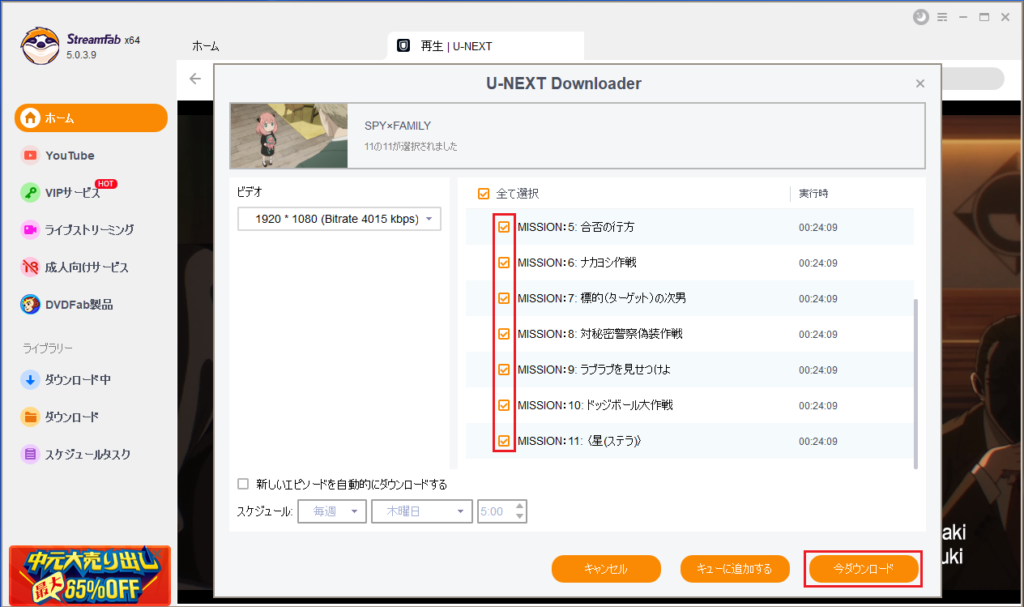Uncheck MISSION:8 episode checkbox
Screen dimensions: 1024x607
tap(504, 334)
